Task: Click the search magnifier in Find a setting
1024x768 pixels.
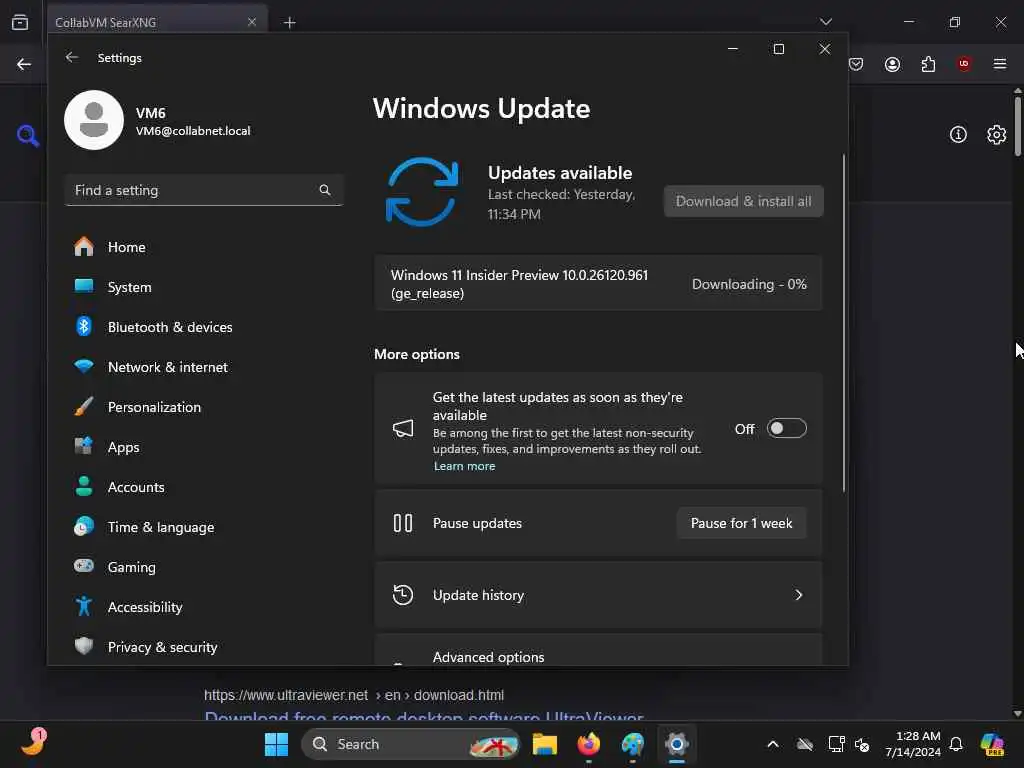Action: (325, 190)
